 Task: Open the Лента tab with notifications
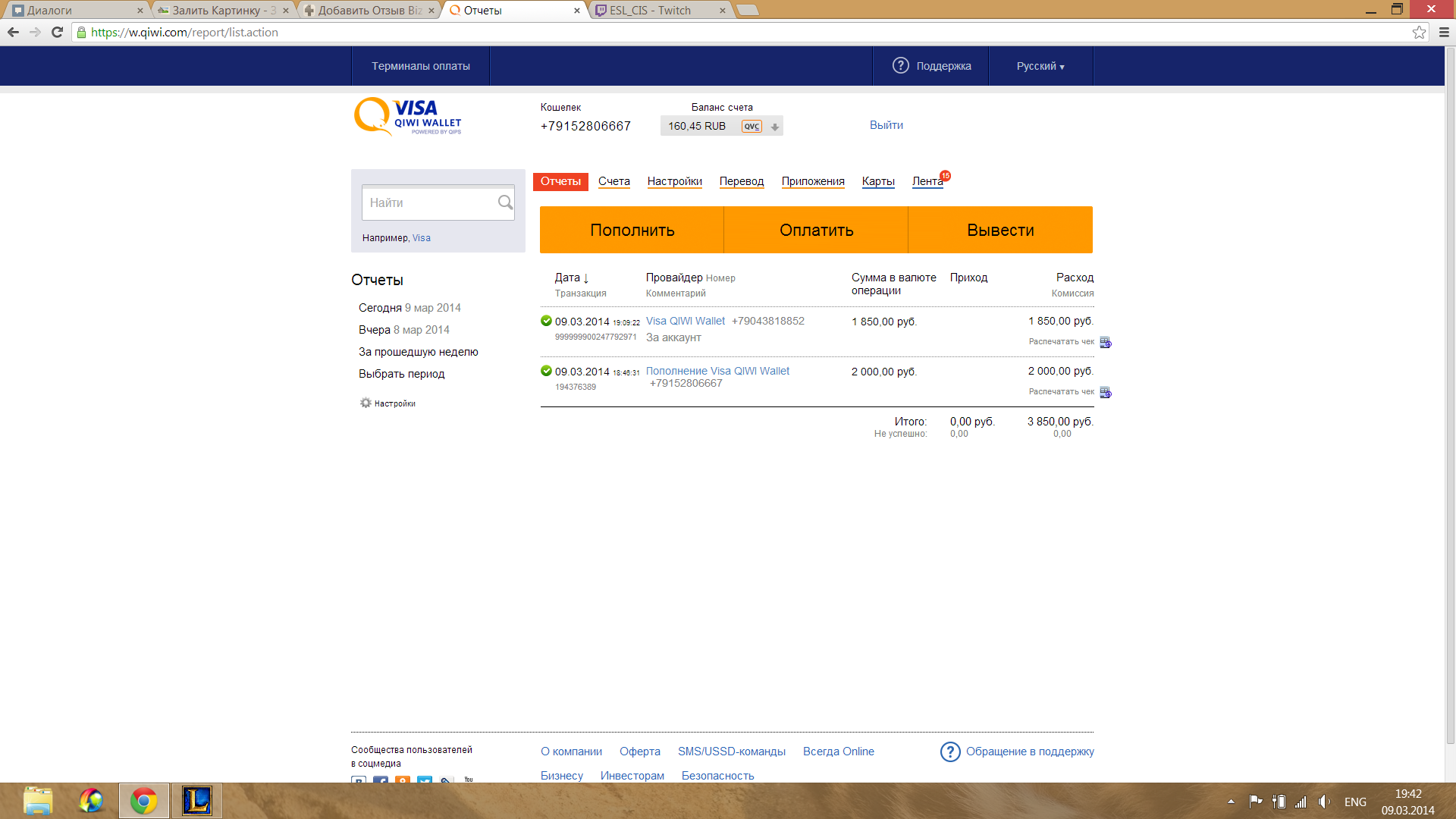[927, 181]
